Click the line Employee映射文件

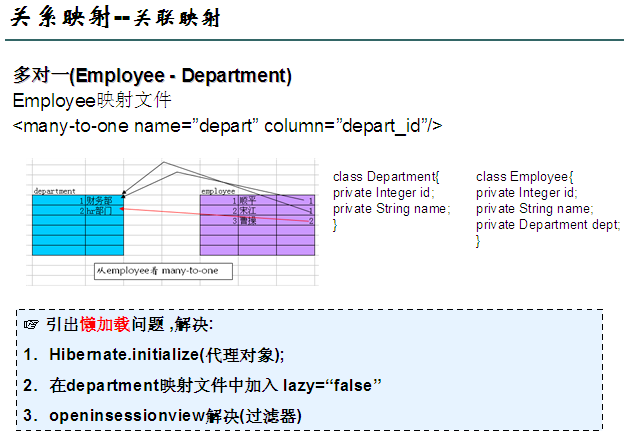tap(92, 100)
